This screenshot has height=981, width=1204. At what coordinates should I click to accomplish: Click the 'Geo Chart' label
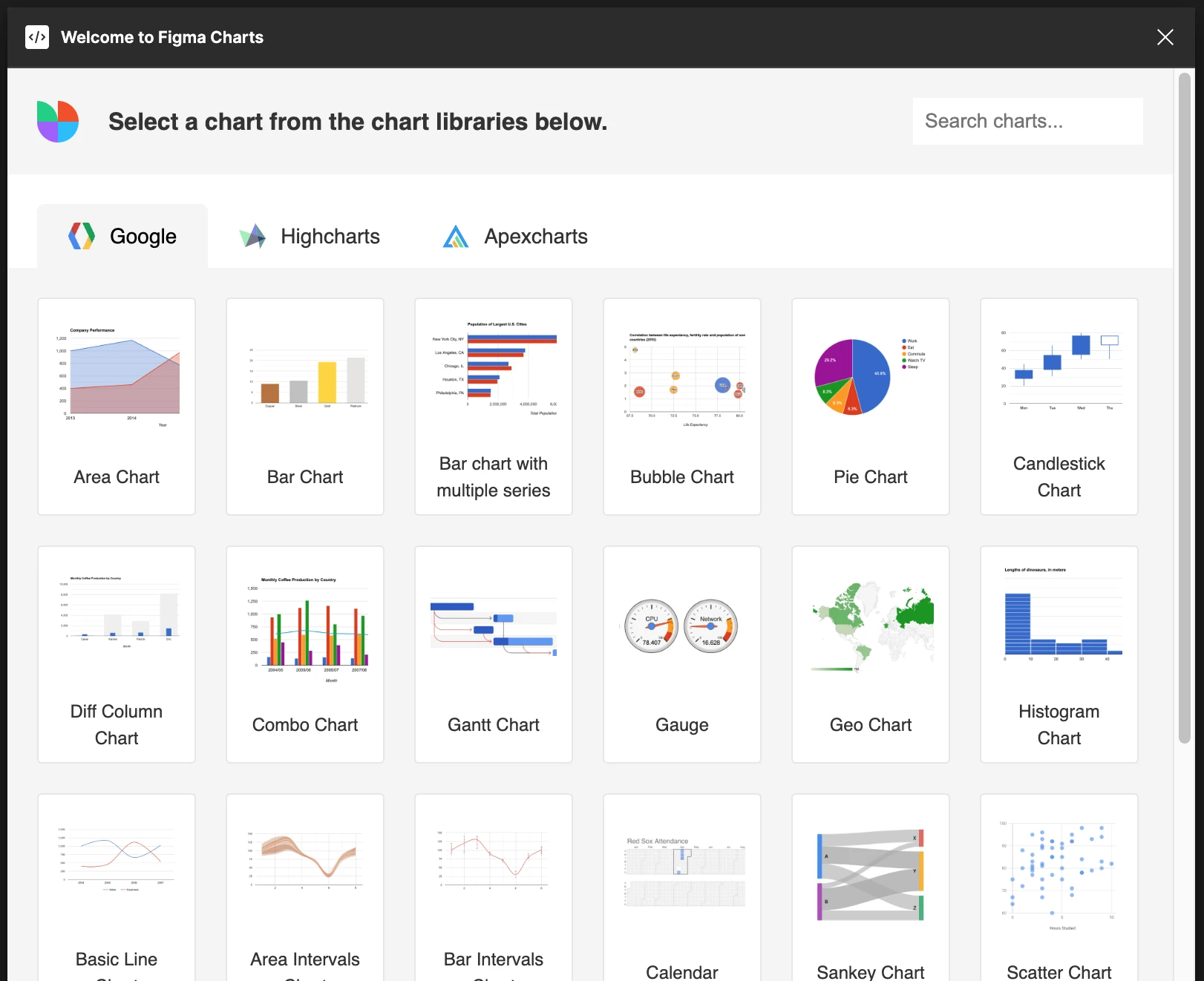pyautogui.click(x=871, y=725)
